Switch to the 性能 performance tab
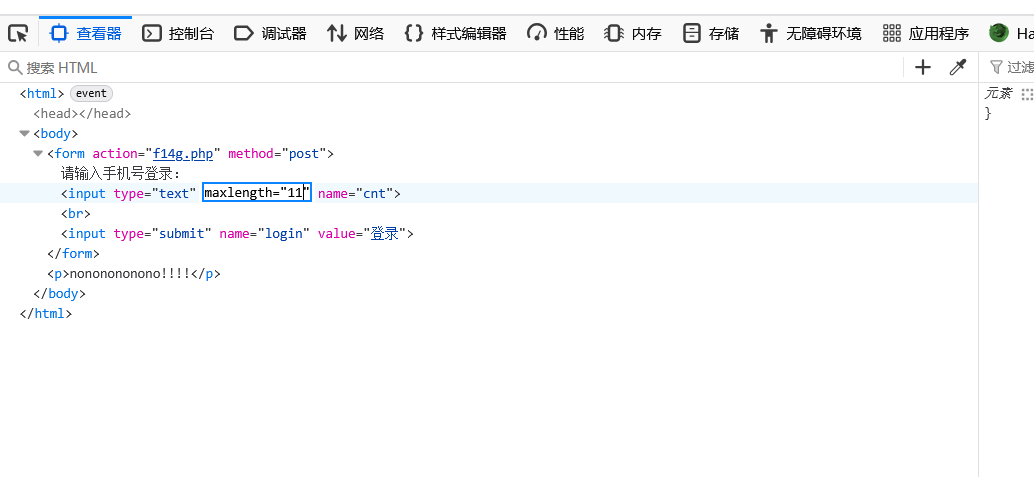 point(555,33)
